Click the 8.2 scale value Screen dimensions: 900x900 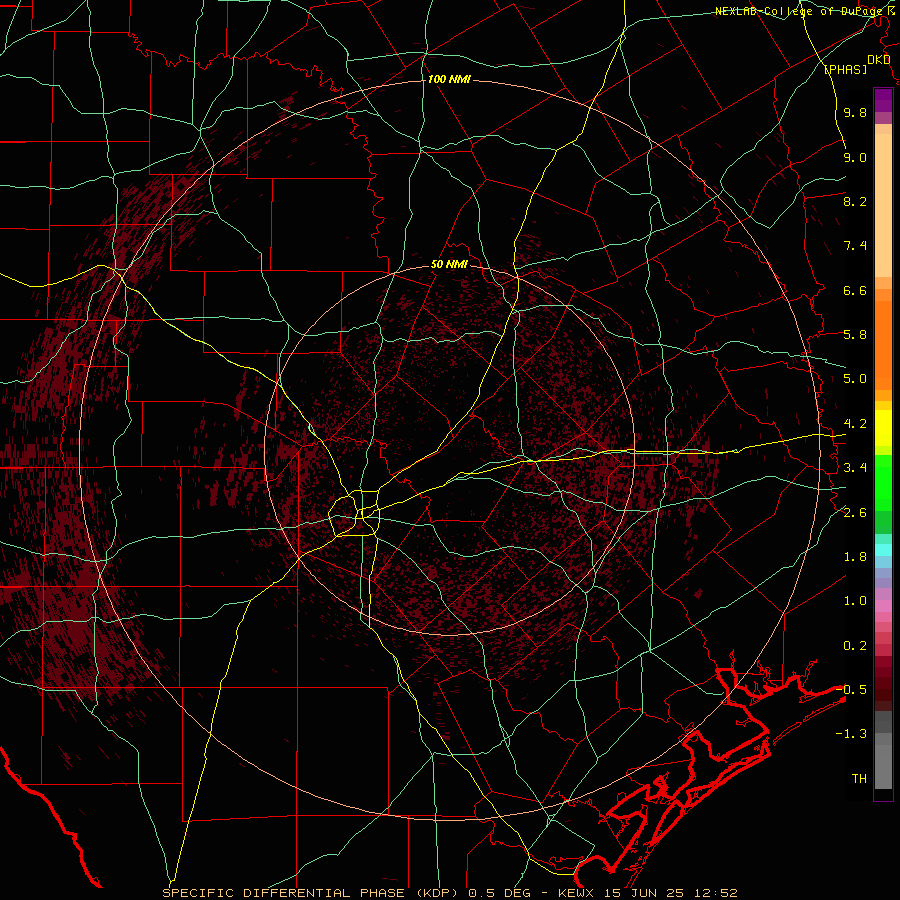[x=855, y=201]
